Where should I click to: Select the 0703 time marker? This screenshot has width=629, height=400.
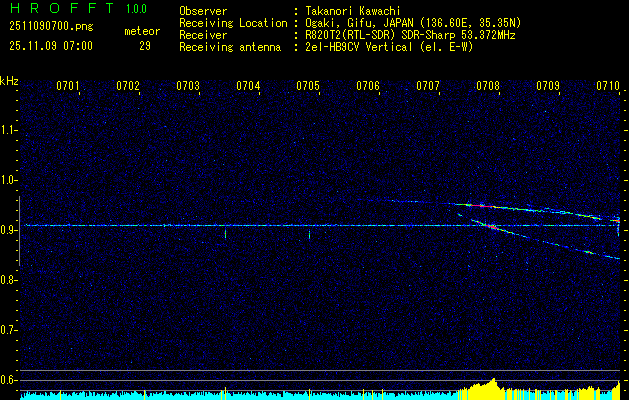[x=188, y=86]
